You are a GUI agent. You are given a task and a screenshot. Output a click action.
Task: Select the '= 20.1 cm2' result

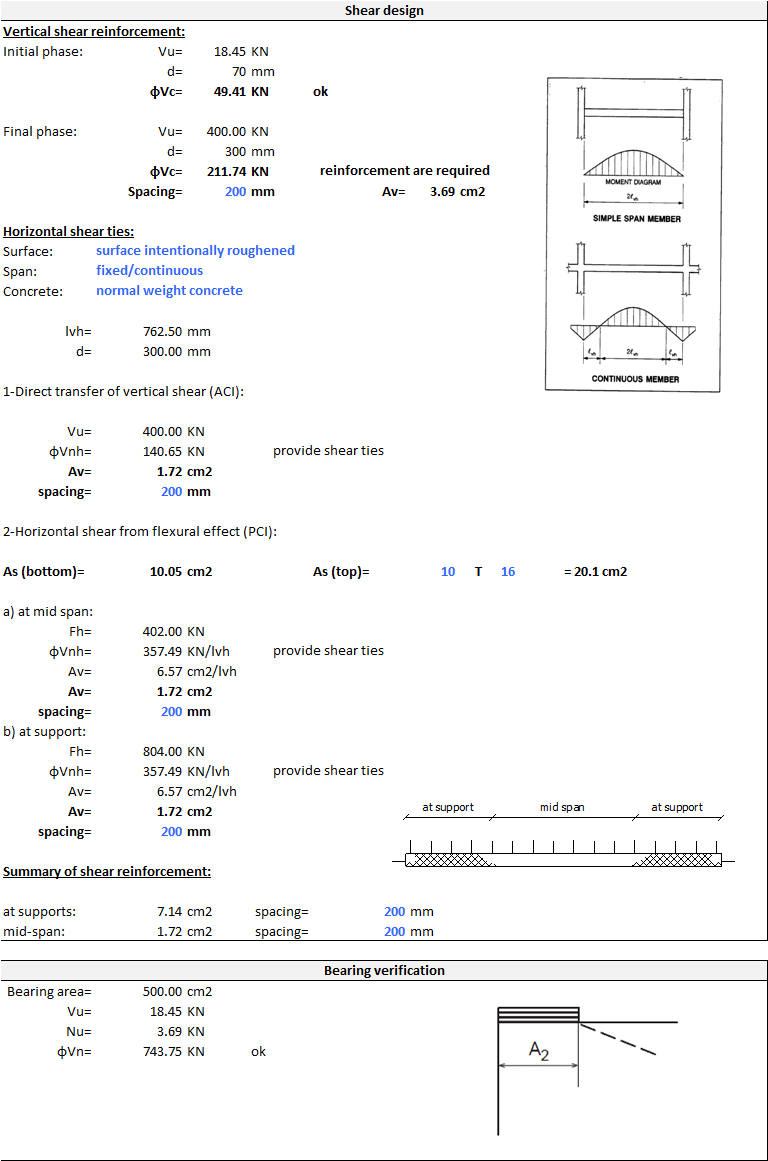pyautogui.click(x=595, y=572)
